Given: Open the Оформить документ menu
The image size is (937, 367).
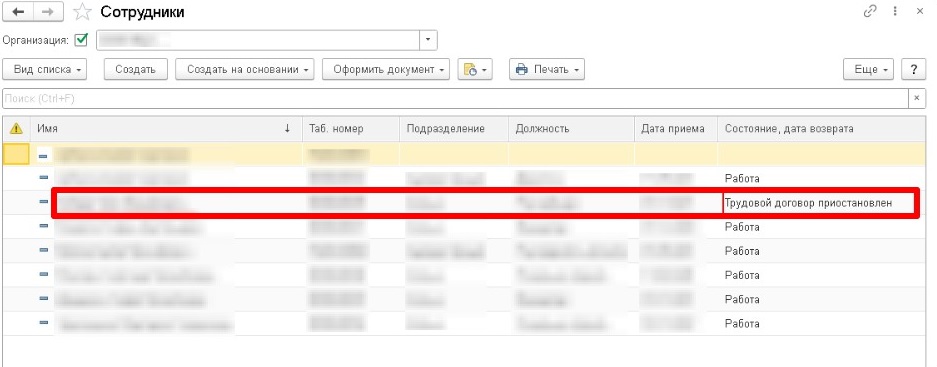Looking at the screenshot, I should (x=386, y=69).
